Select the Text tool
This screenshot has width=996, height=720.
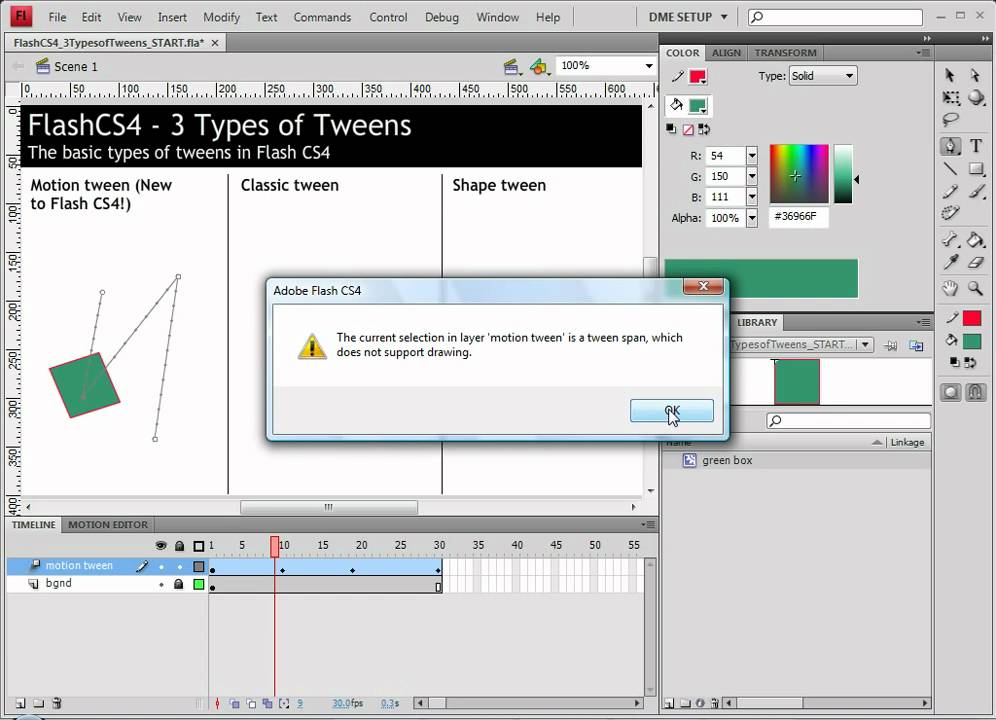pos(976,146)
